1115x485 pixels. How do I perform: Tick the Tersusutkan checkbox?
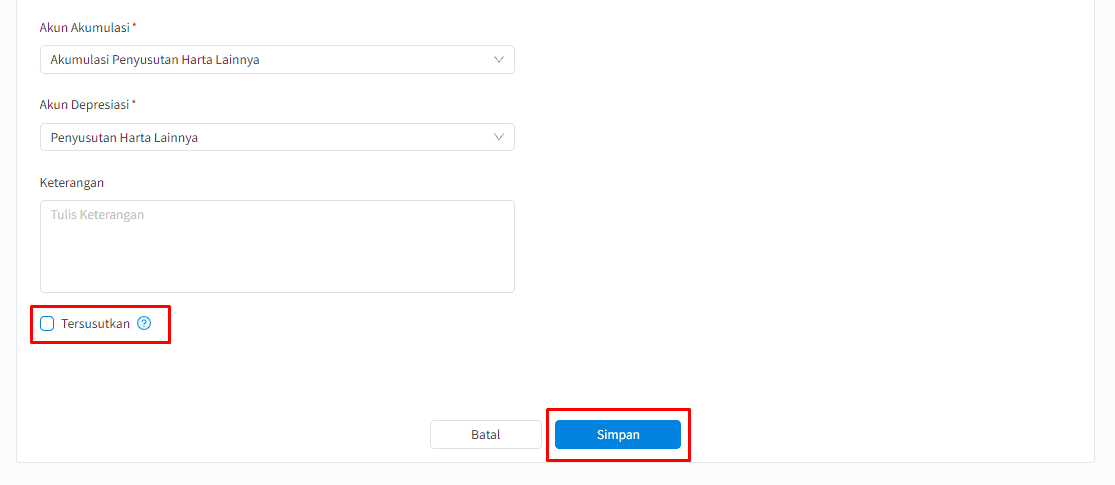[47, 324]
